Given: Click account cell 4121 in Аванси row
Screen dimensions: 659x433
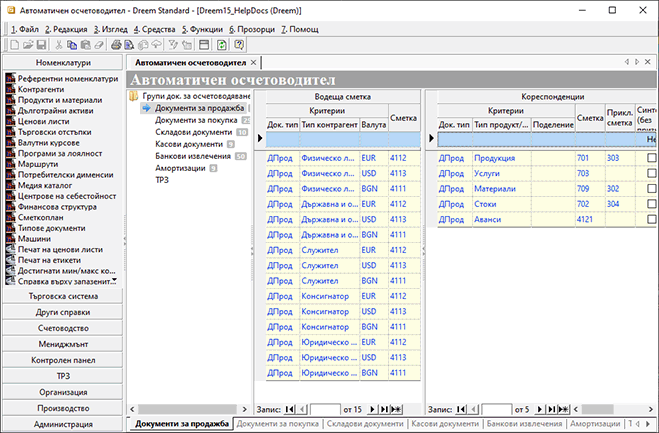Looking at the screenshot, I should (x=590, y=219).
